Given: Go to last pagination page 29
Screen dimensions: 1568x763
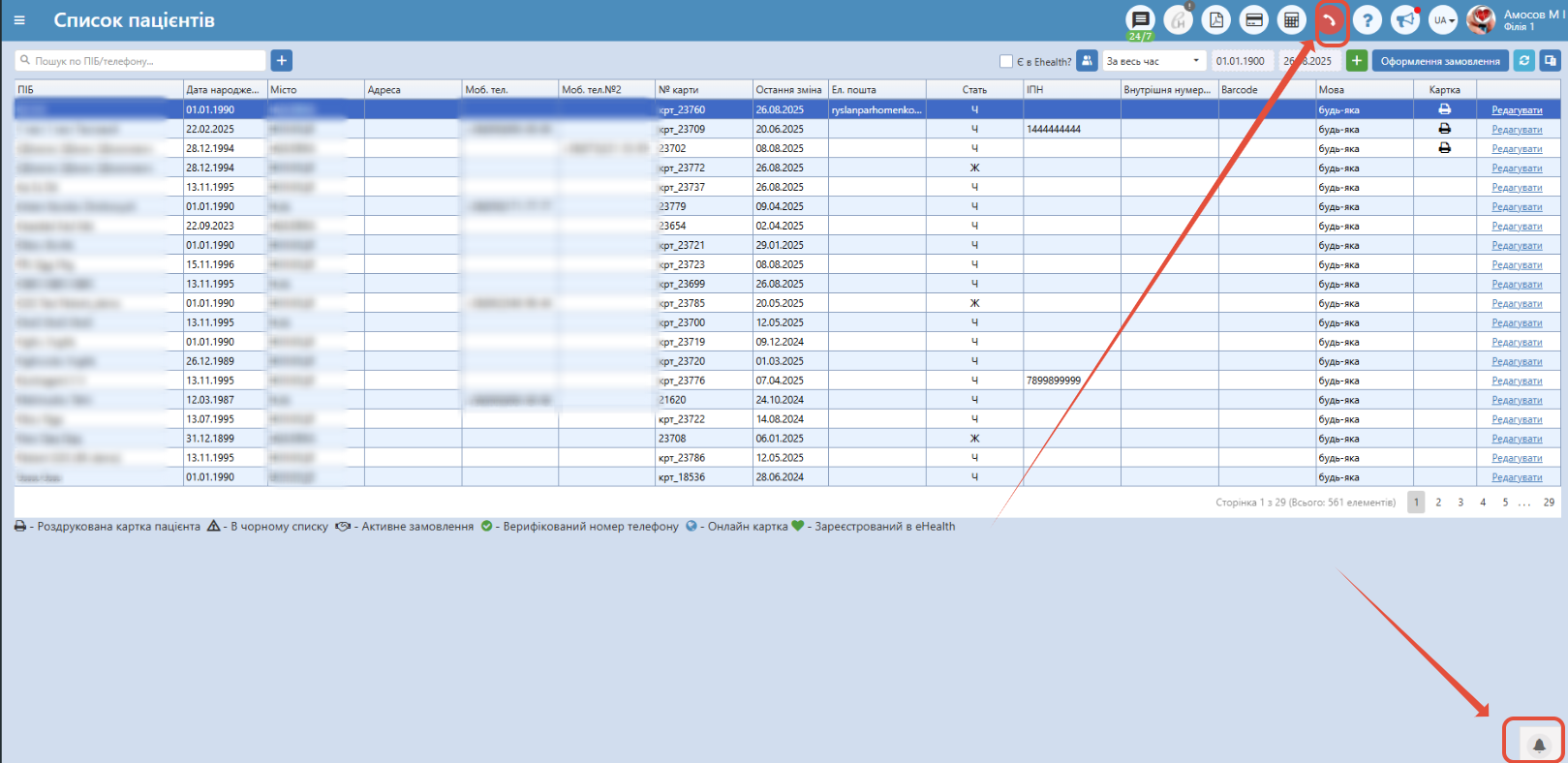Looking at the screenshot, I should click(1549, 503).
